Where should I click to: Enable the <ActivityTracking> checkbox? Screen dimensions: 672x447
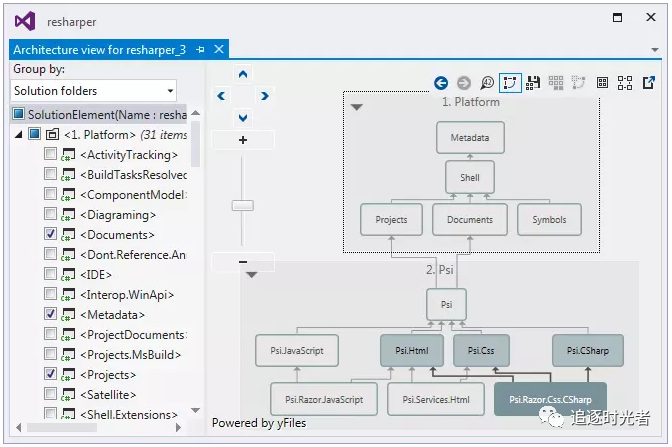51,155
